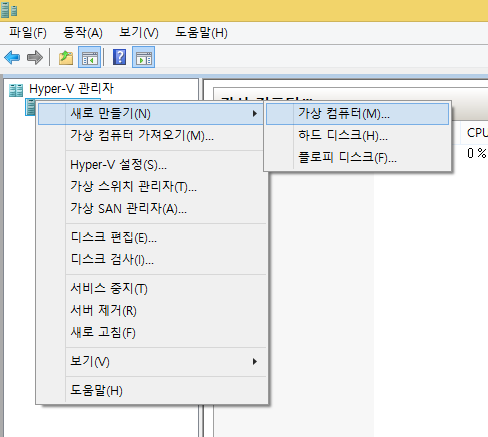Click the 0 % CPU usage cell

(x=477, y=153)
